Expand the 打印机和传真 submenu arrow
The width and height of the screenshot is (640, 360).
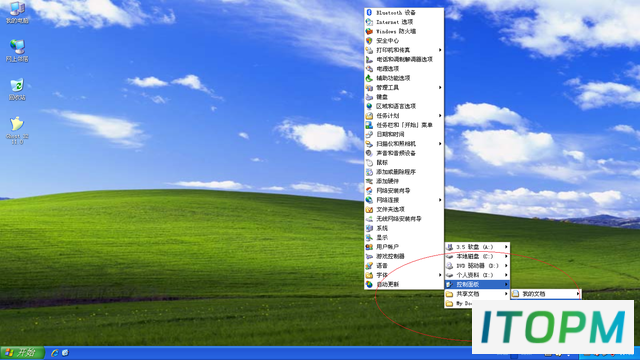coord(440,50)
